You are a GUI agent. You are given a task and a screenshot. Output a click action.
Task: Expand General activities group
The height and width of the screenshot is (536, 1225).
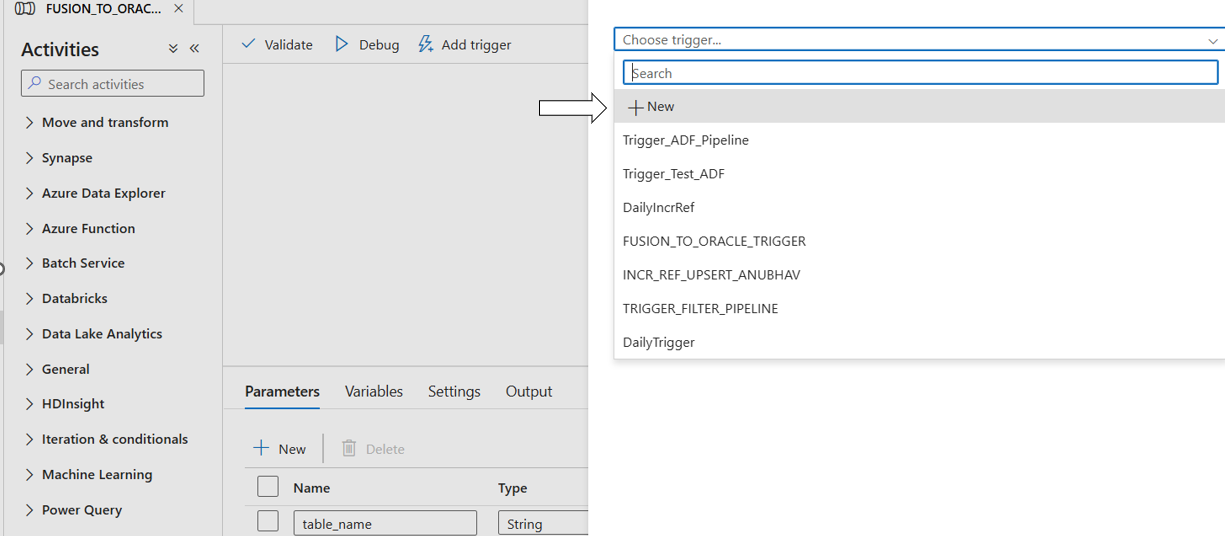coord(65,369)
